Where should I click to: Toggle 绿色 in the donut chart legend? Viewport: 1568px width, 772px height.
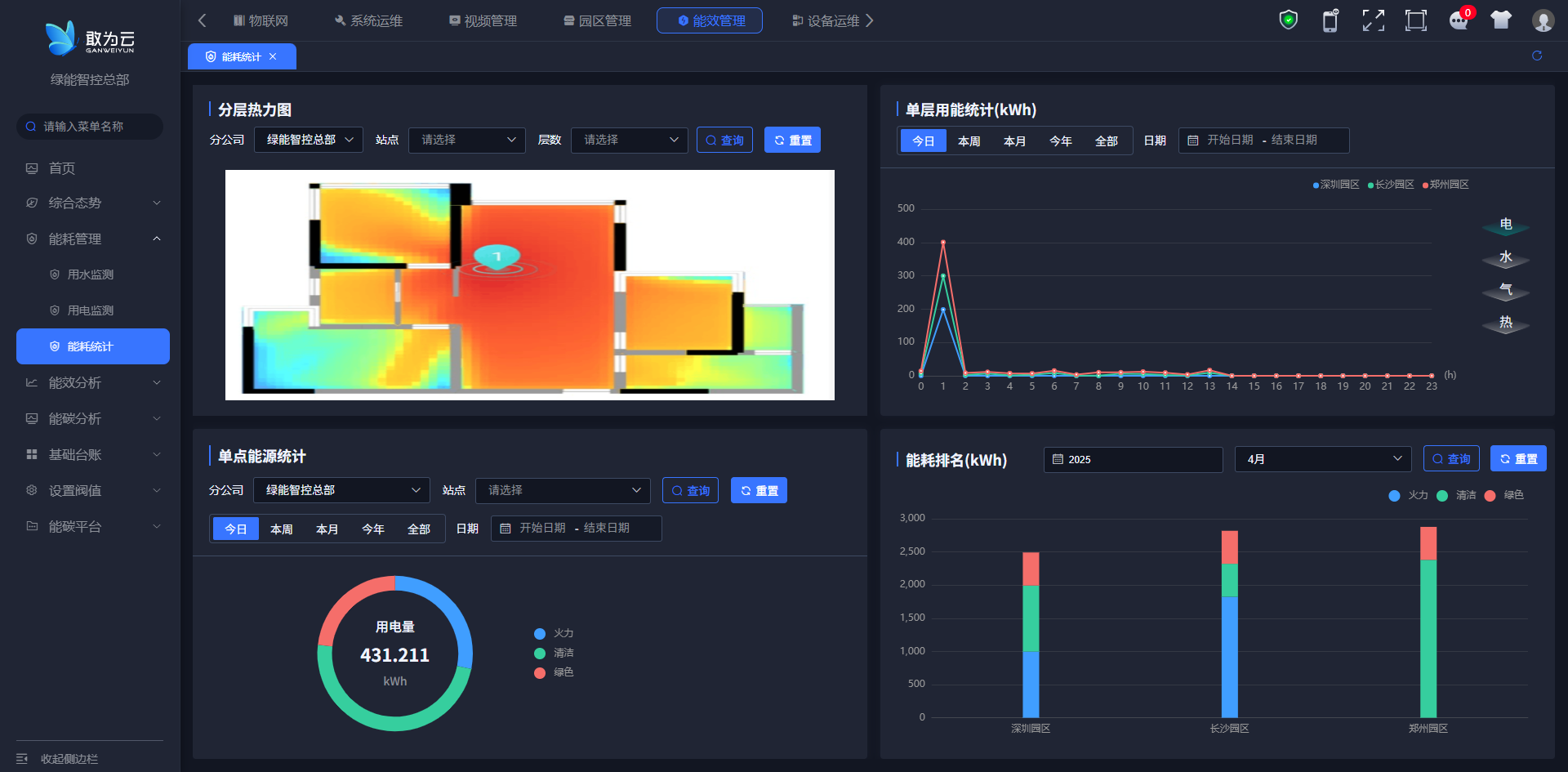(554, 672)
